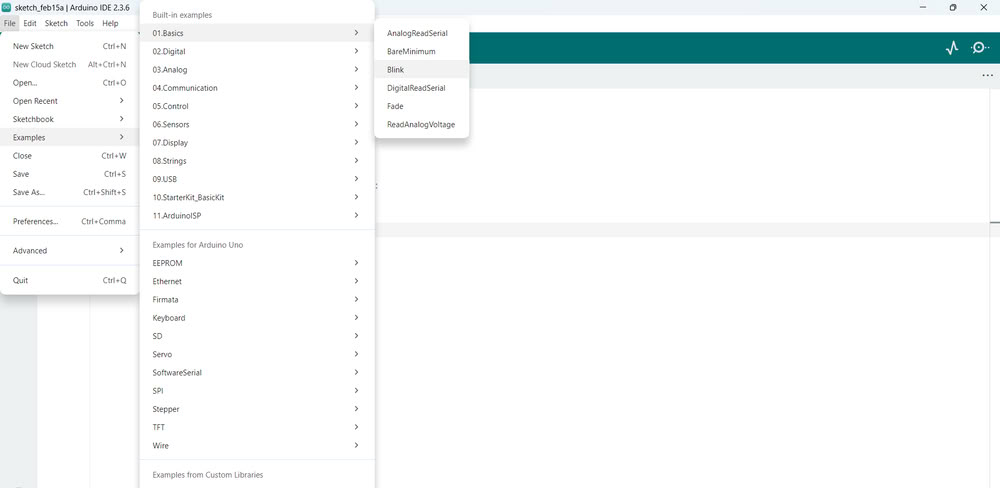
Task: Open the Ethernet library examples
Action: pos(257,281)
